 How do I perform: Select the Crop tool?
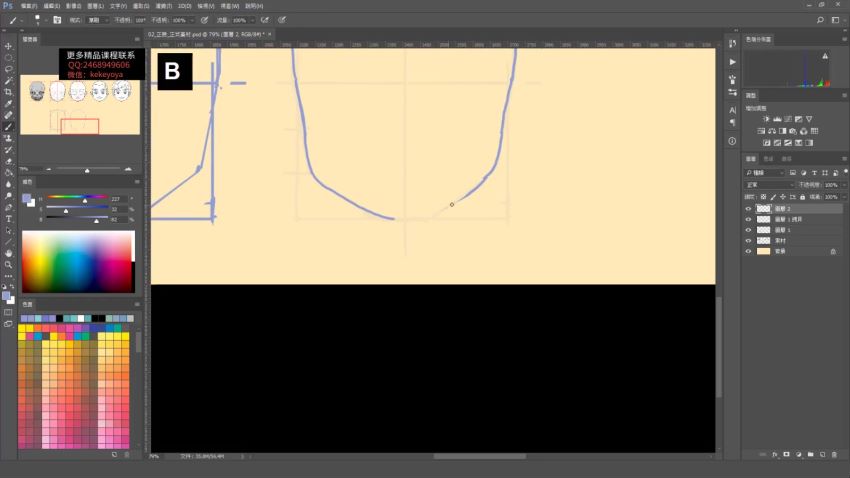click(x=9, y=92)
